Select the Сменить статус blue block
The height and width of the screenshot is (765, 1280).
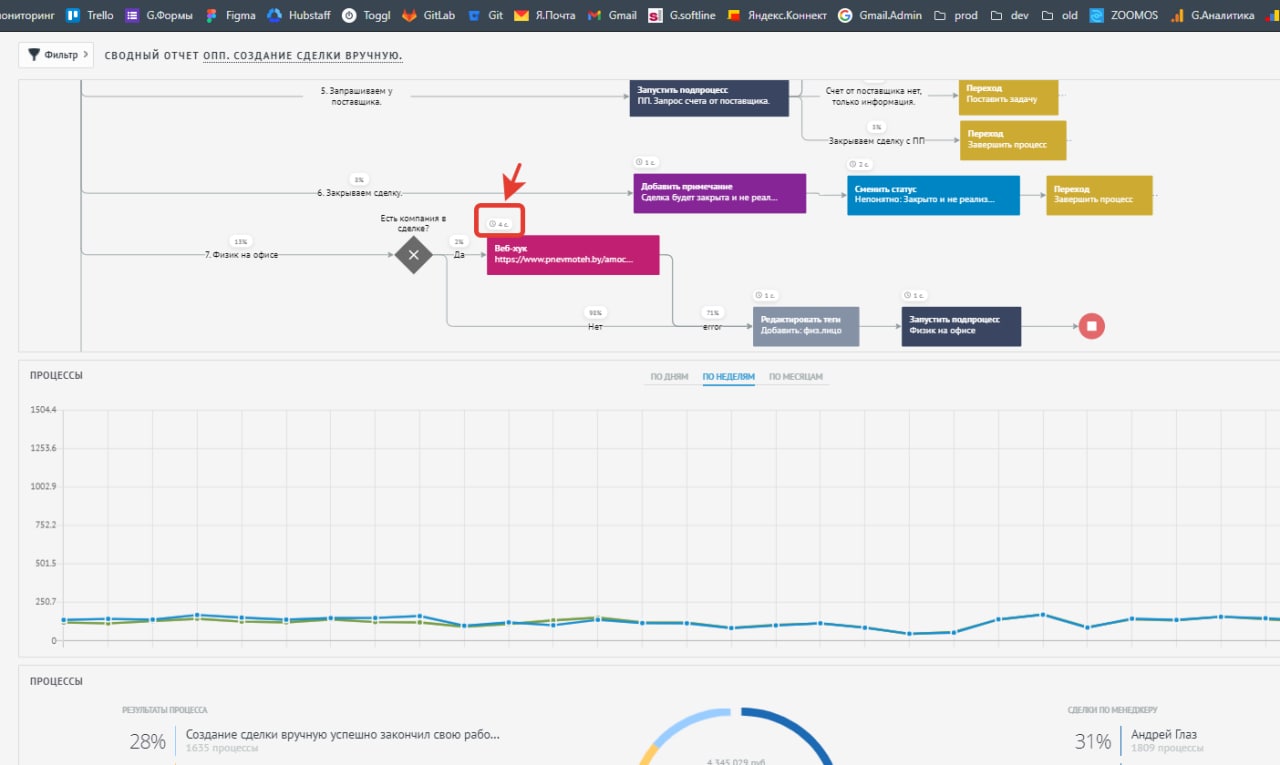point(933,195)
